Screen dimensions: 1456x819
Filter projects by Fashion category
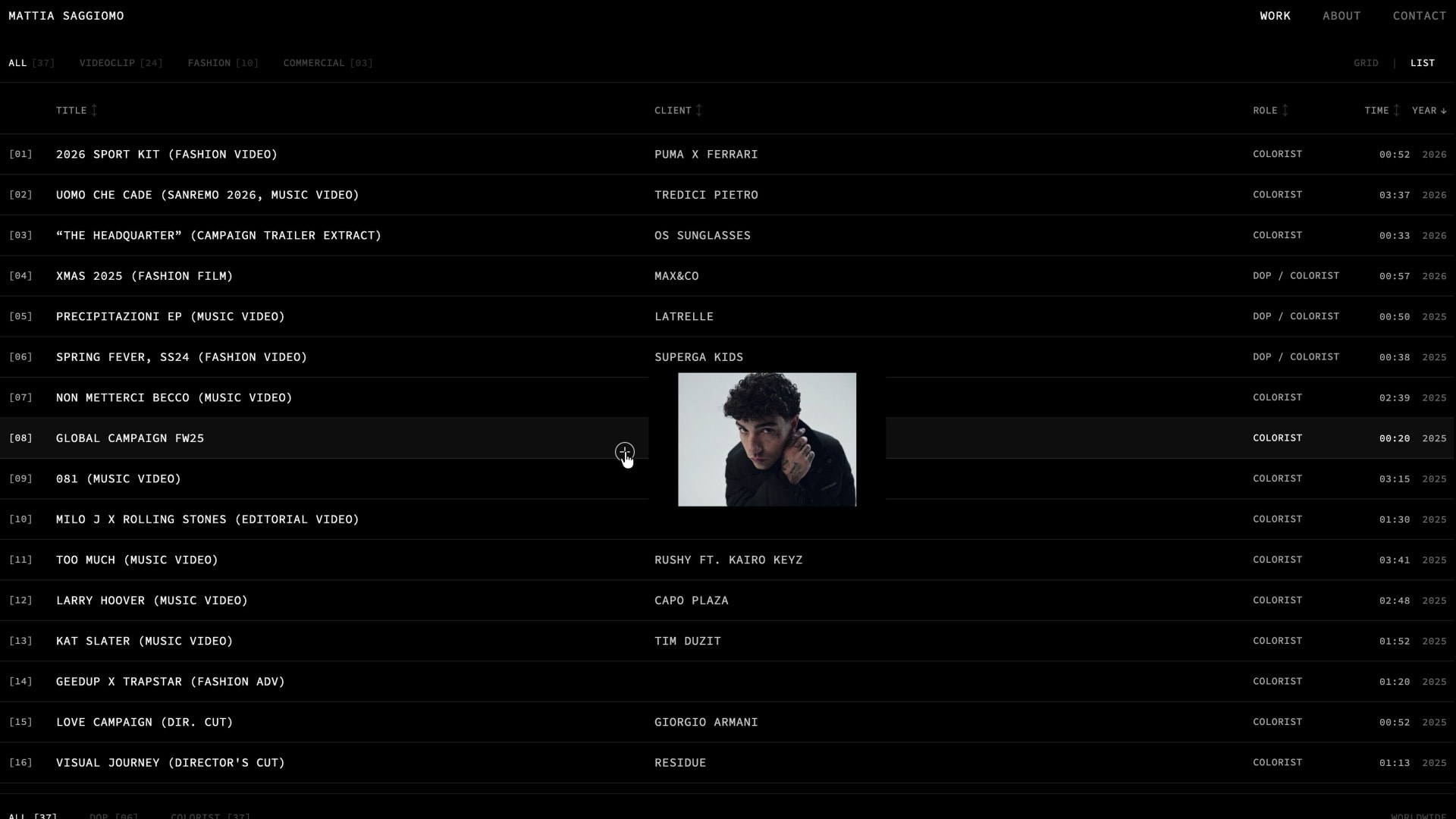[223, 63]
